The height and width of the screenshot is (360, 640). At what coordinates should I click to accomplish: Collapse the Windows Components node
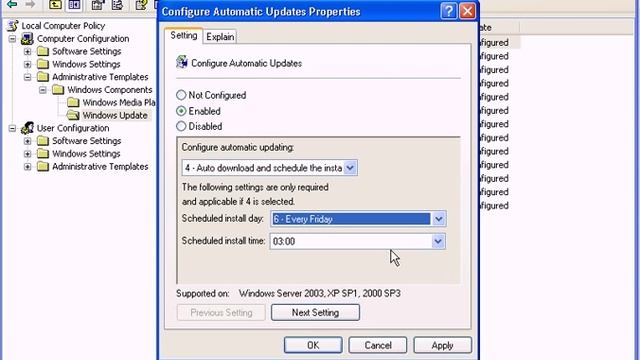pos(43,90)
